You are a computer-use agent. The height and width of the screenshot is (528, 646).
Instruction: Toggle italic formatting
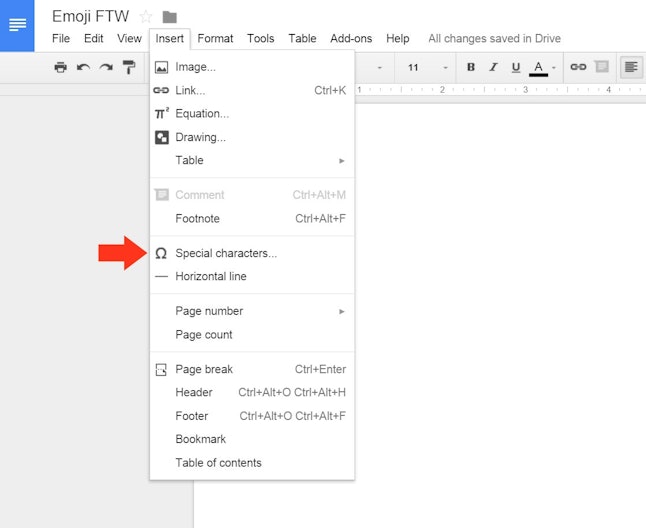493,67
